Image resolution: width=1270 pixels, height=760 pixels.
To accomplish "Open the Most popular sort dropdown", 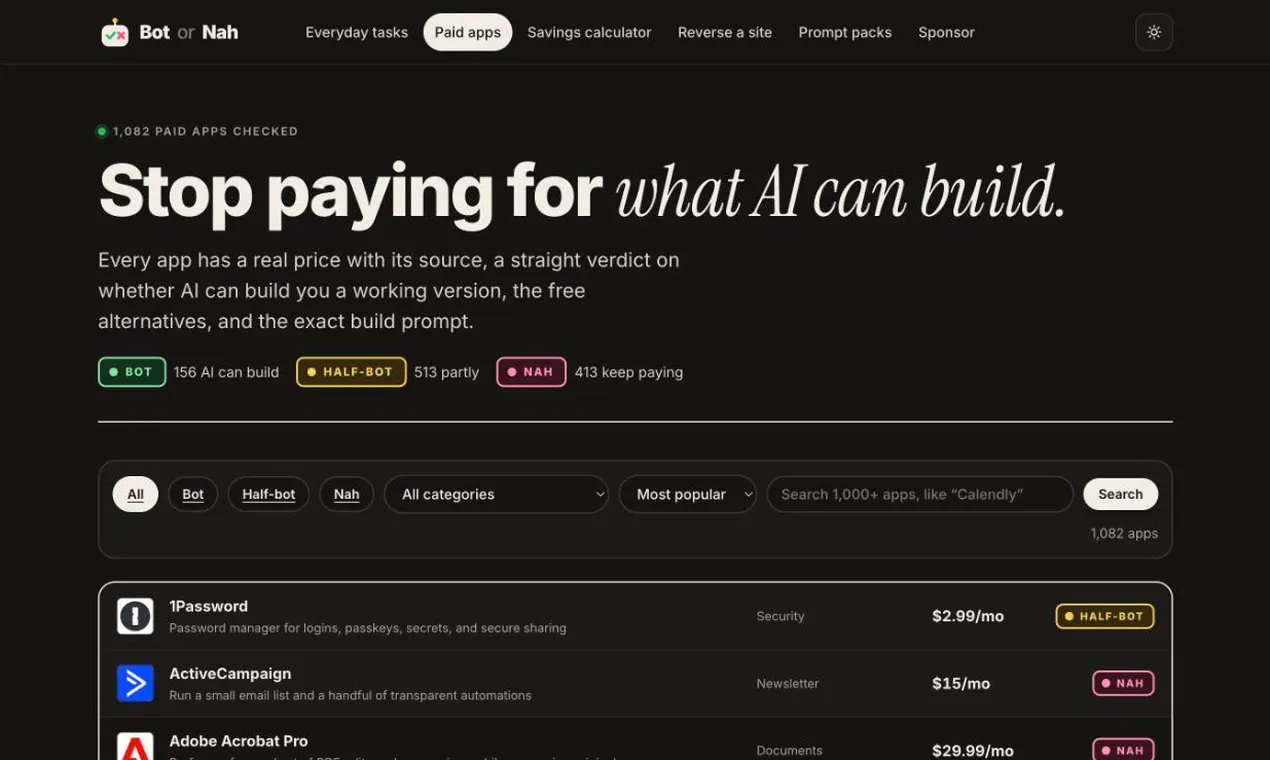I will click(688, 494).
